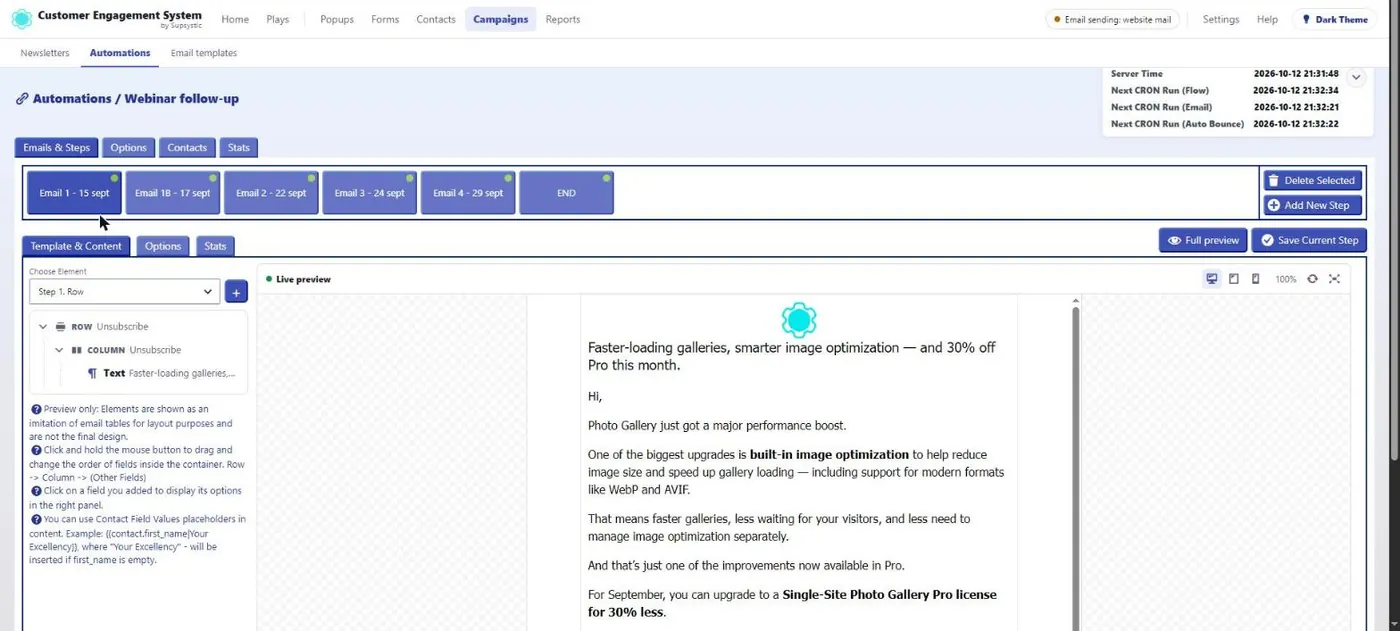
Task: Click the 100% zoom value in preview
Action: click(1285, 279)
